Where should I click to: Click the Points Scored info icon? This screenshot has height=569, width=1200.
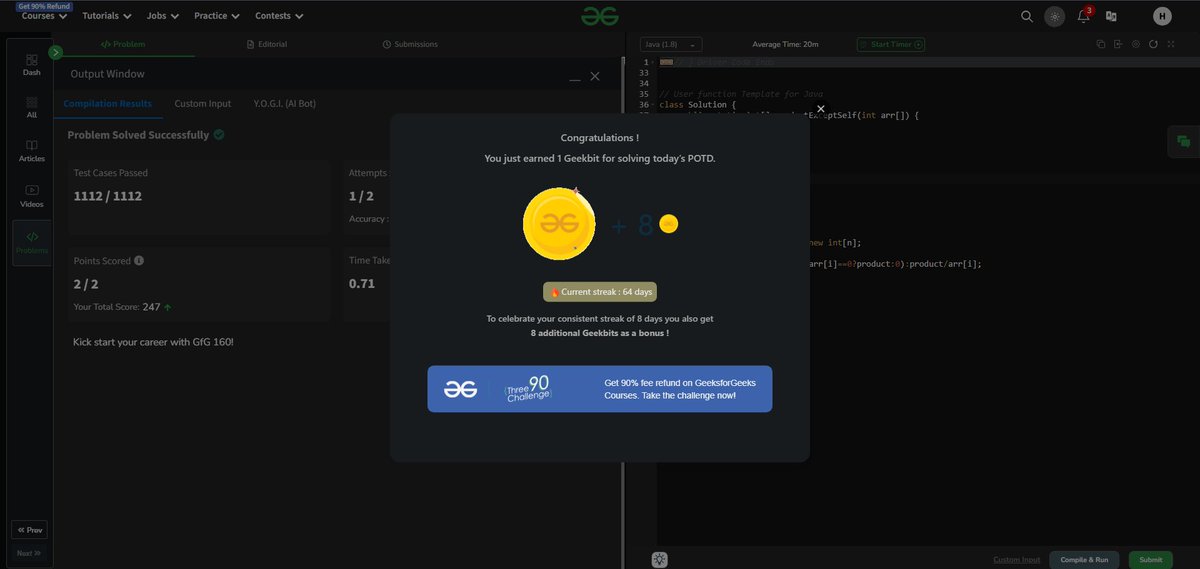click(139, 260)
